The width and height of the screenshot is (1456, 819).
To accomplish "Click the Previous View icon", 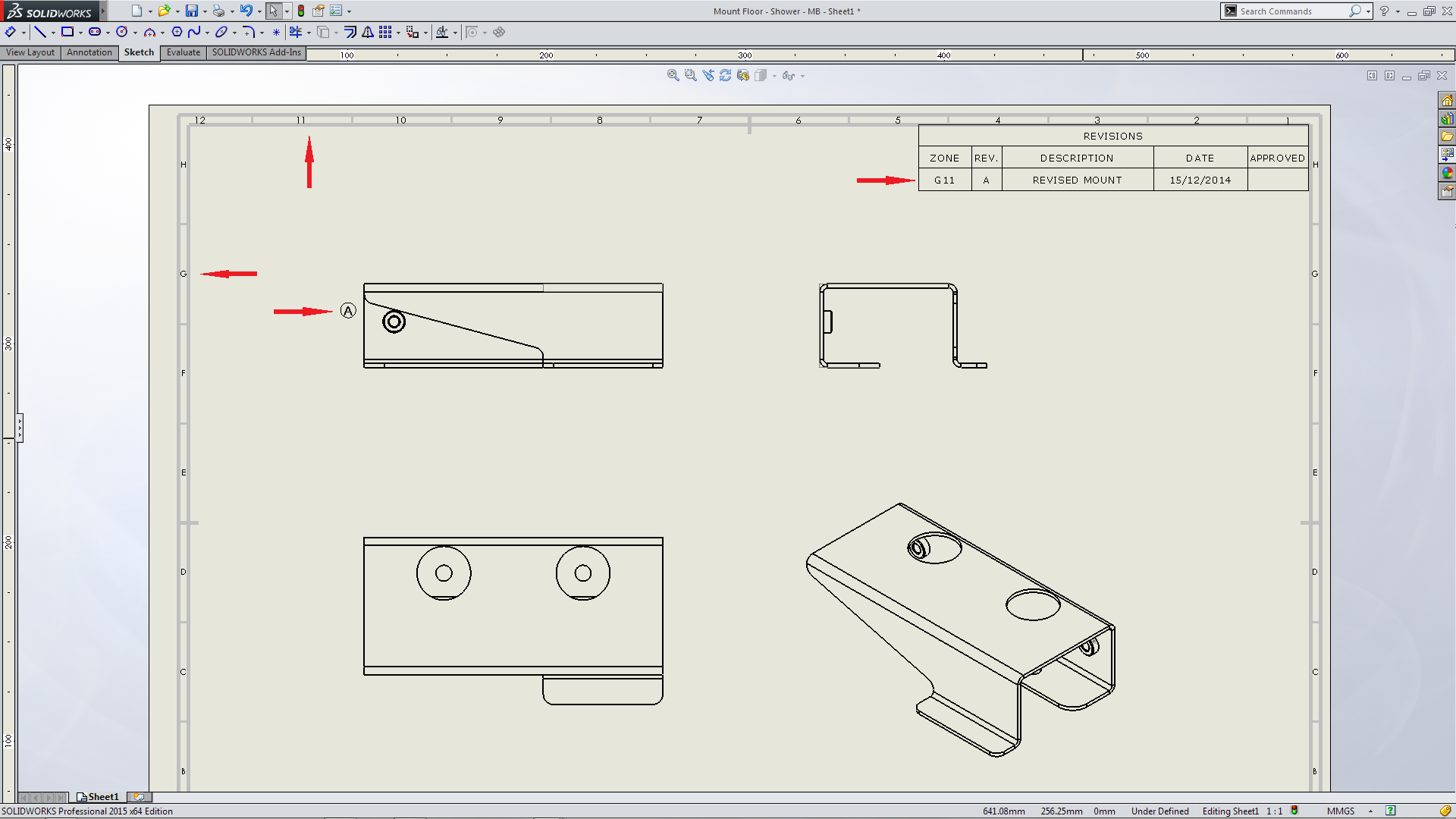I will [708, 75].
